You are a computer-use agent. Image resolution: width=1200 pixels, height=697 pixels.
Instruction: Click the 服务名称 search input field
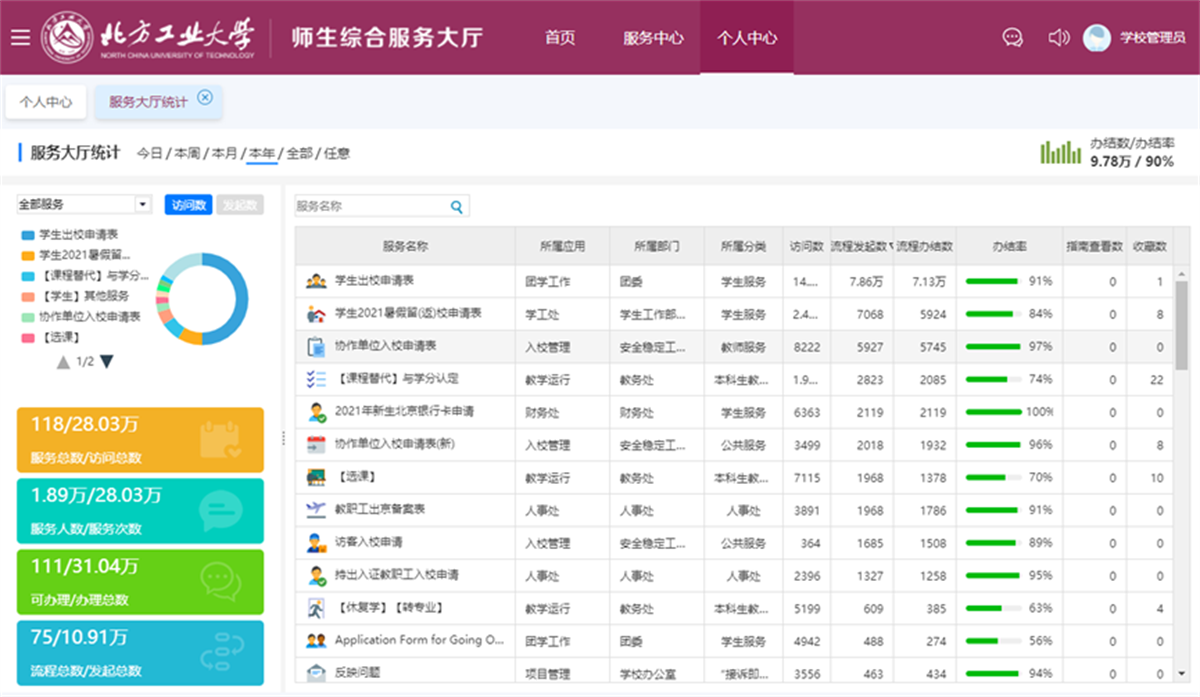tap(370, 207)
